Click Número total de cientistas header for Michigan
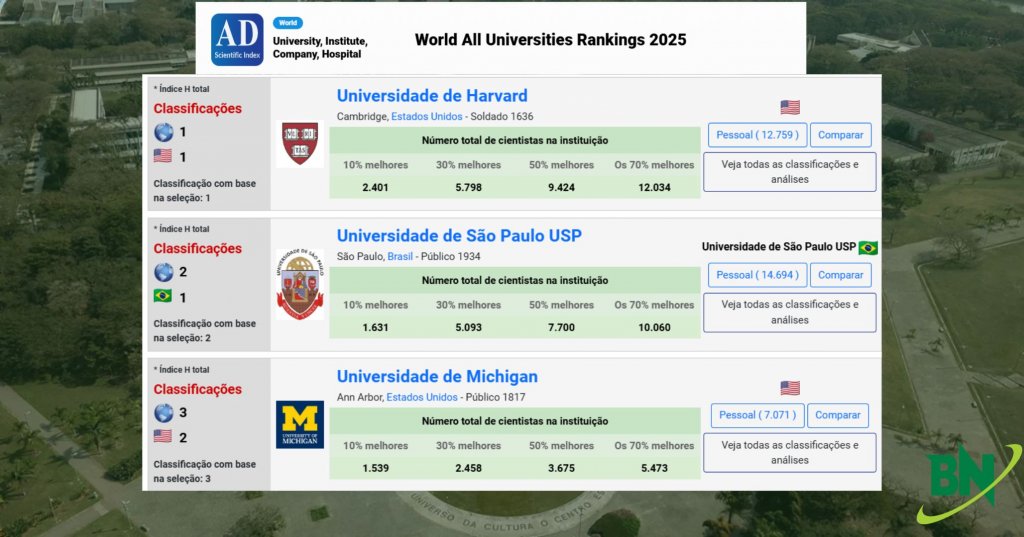Image resolution: width=1024 pixels, height=537 pixels. 515,421
